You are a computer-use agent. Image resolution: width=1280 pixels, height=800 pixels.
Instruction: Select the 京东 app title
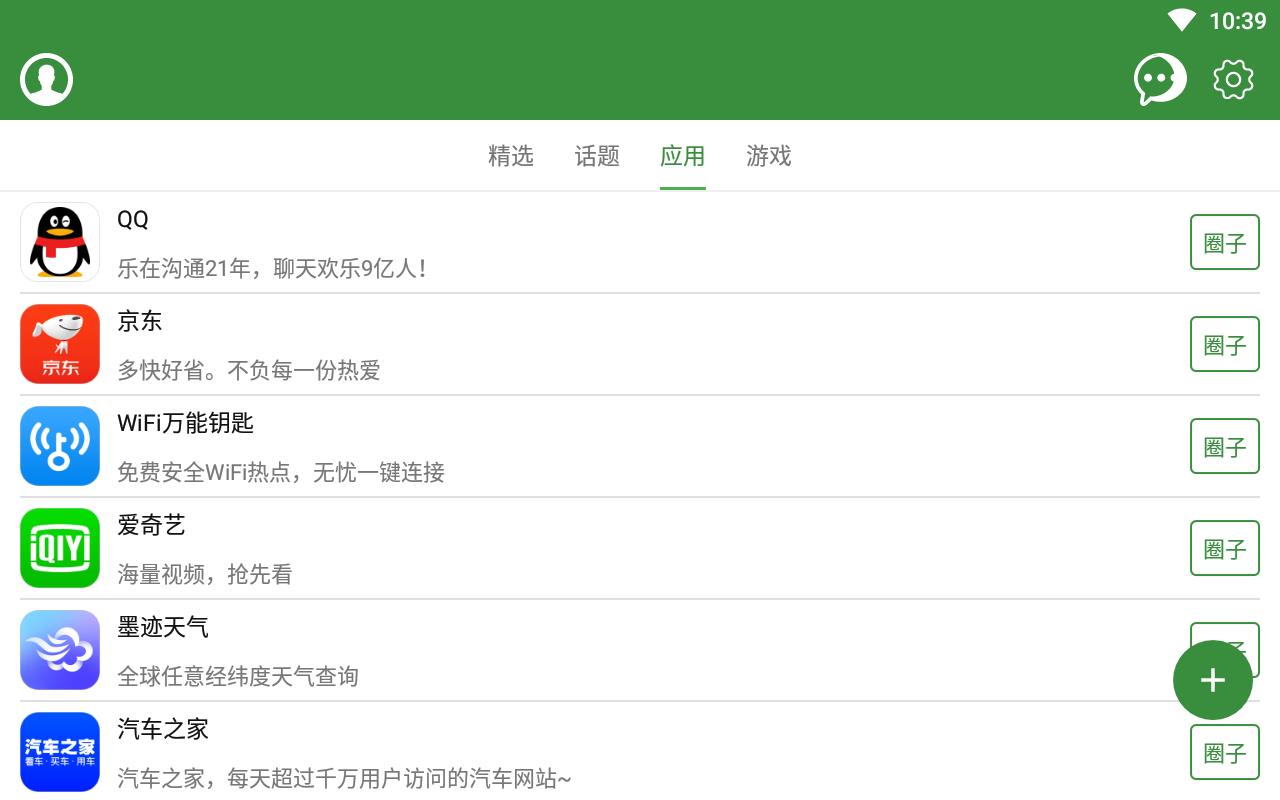(140, 321)
